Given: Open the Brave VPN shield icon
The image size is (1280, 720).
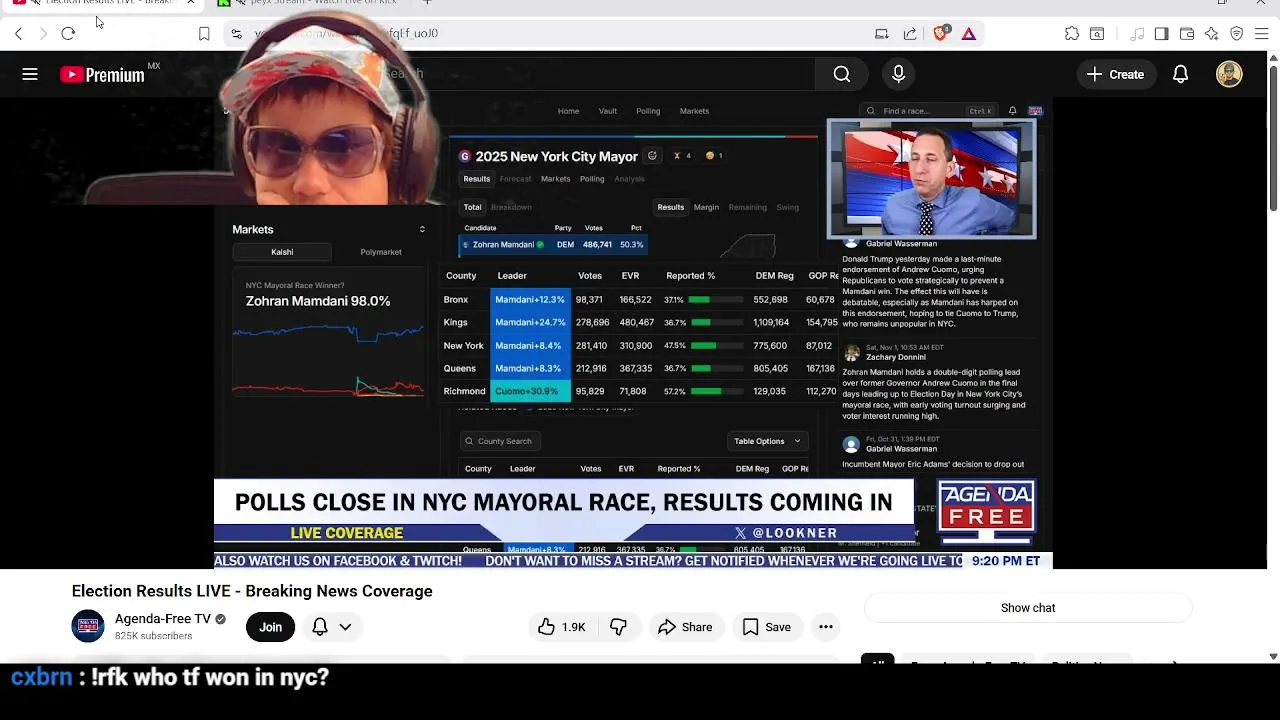Looking at the screenshot, I should coord(1237,33).
